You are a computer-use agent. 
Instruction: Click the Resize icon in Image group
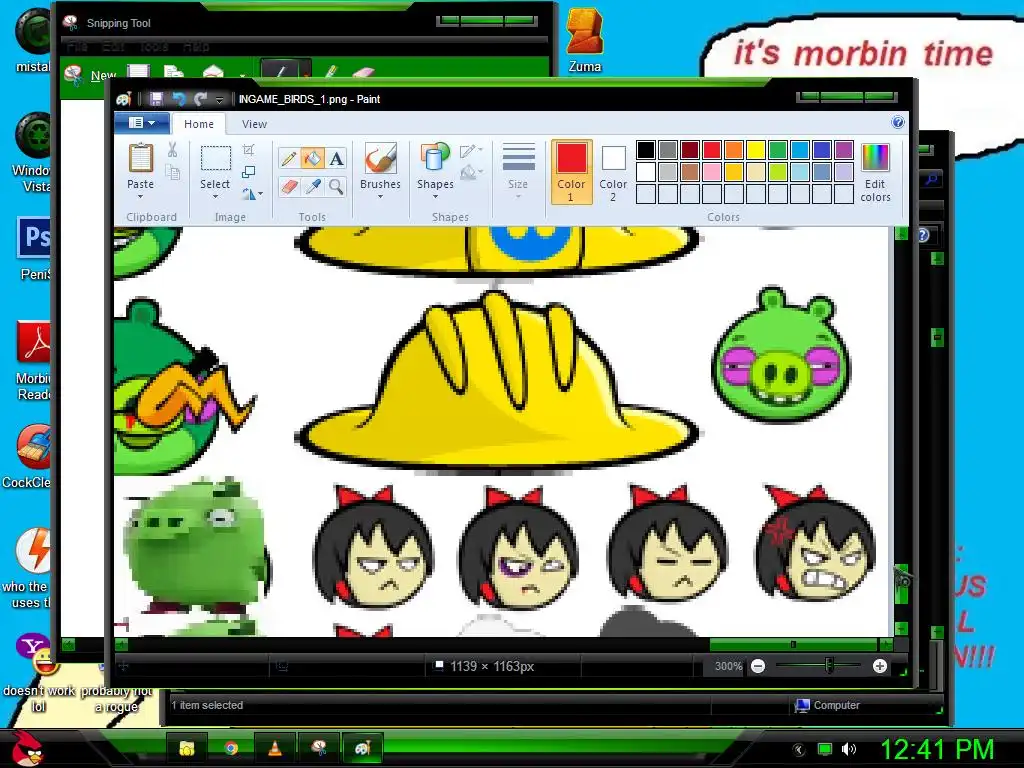[x=249, y=172]
